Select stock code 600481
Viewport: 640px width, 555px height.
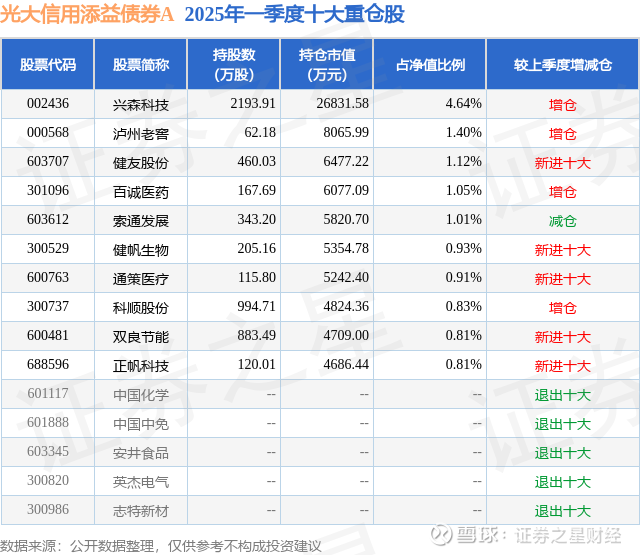click(x=48, y=335)
